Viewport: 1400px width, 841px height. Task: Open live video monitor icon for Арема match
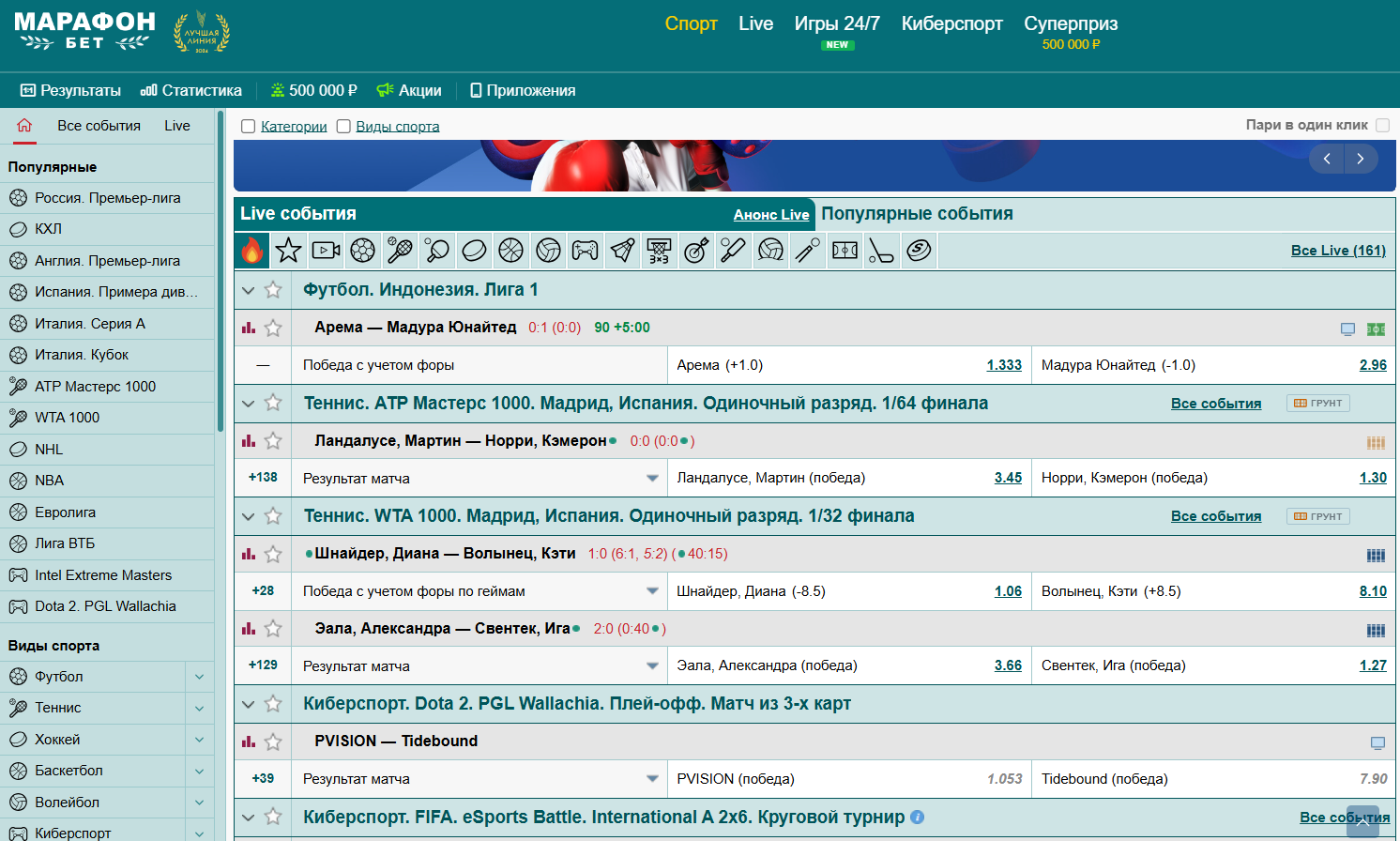[1347, 329]
